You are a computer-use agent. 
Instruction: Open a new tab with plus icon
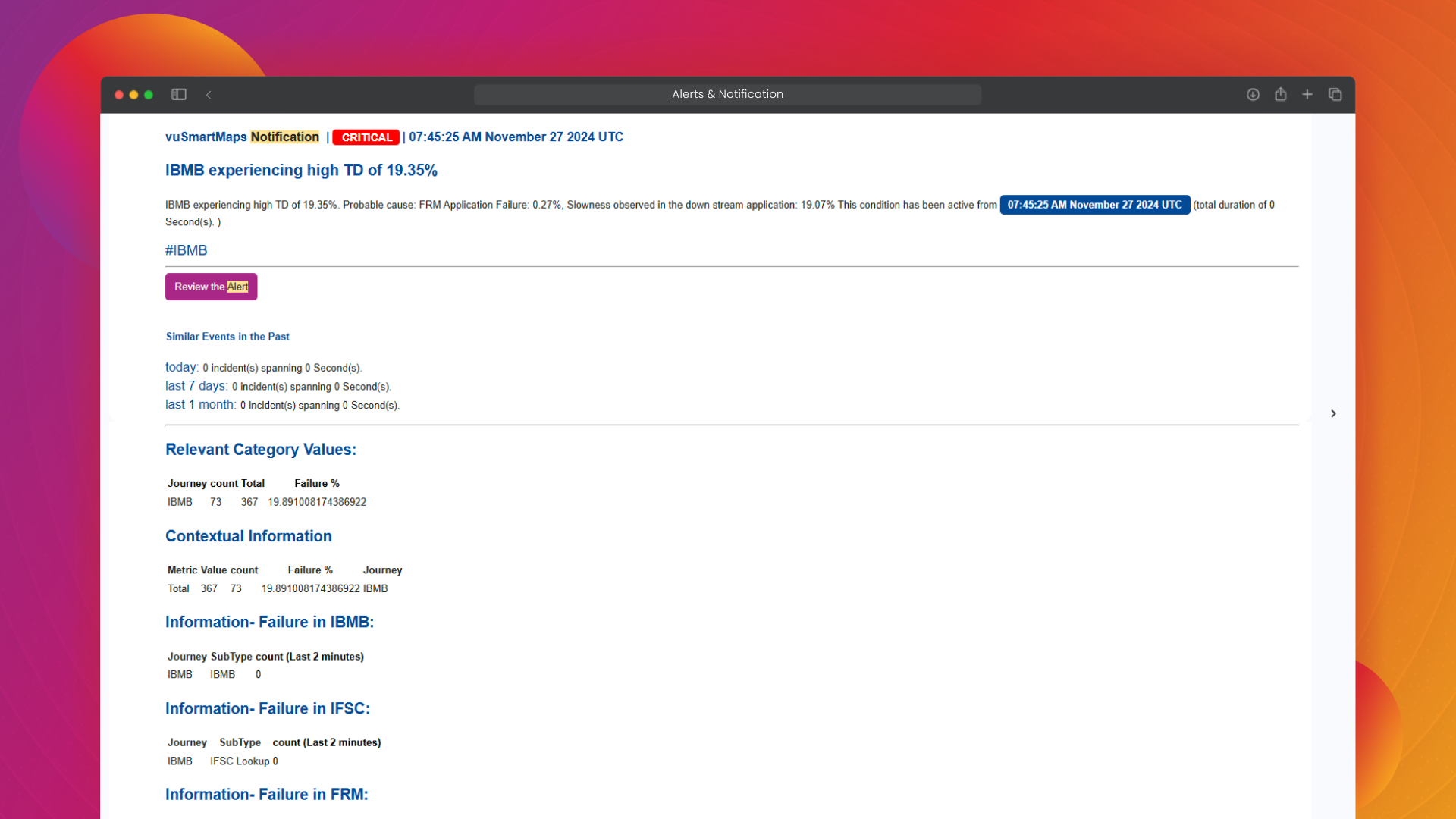(1307, 95)
